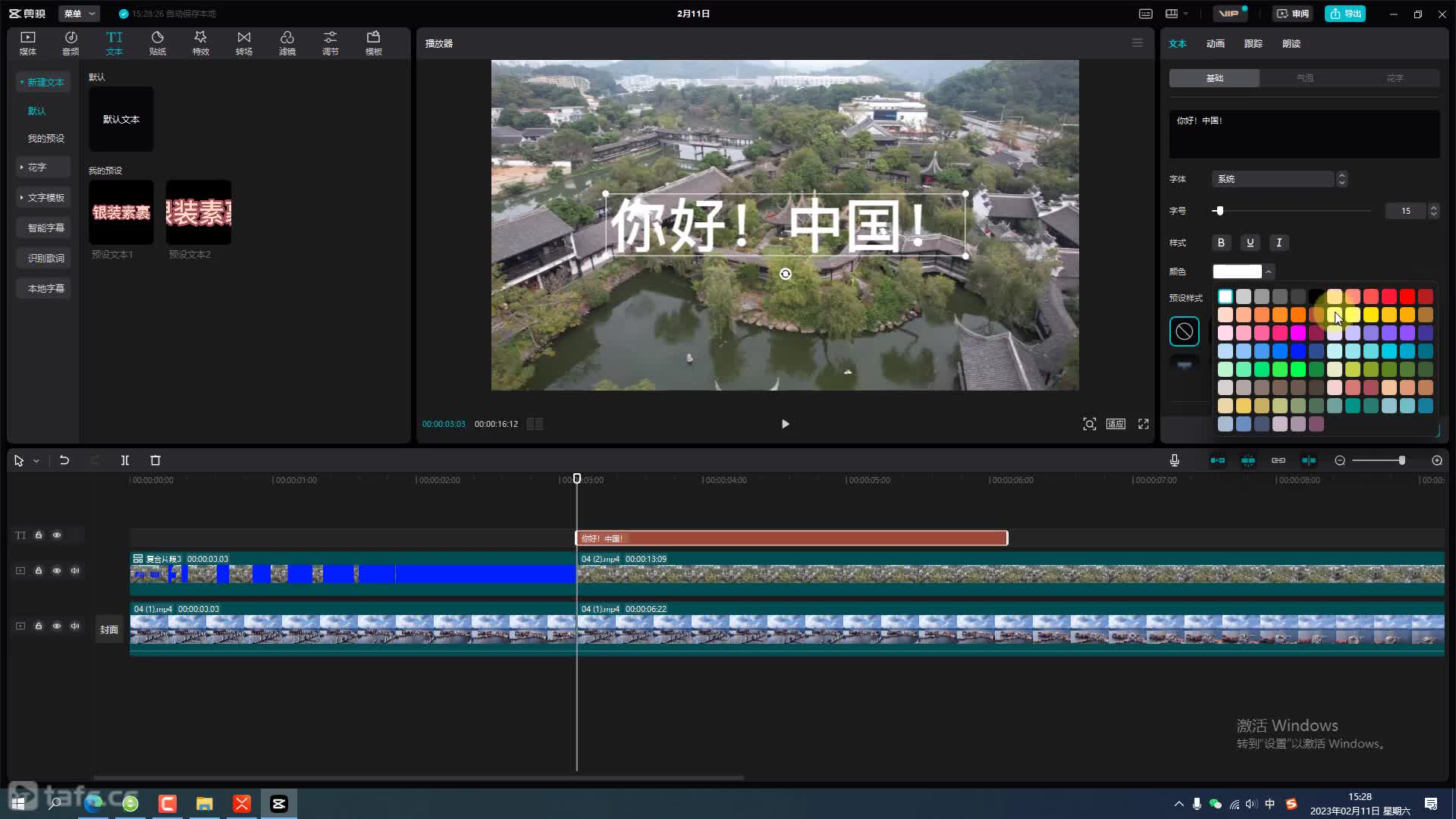Switch to the 动画 animation tab

pos(1216,44)
